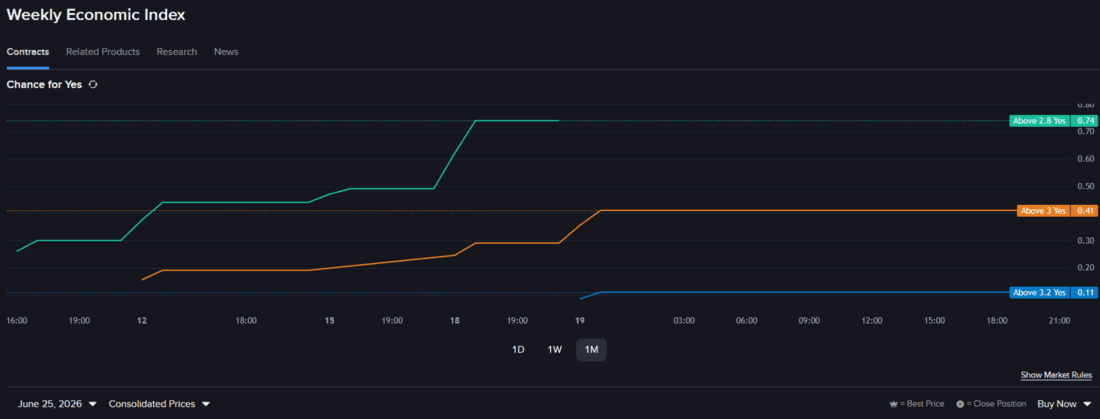The height and width of the screenshot is (419, 1100).
Task: Click the Chance for Yes heading
Action: tap(44, 84)
